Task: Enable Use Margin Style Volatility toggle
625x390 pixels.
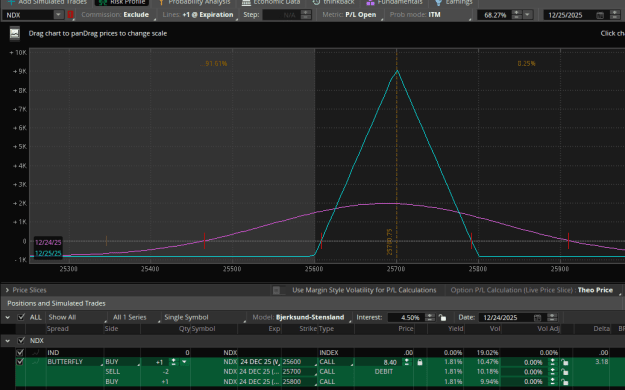Action: click(279, 290)
